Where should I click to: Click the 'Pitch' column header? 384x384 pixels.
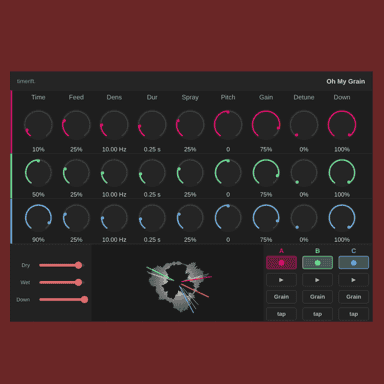(x=228, y=97)
